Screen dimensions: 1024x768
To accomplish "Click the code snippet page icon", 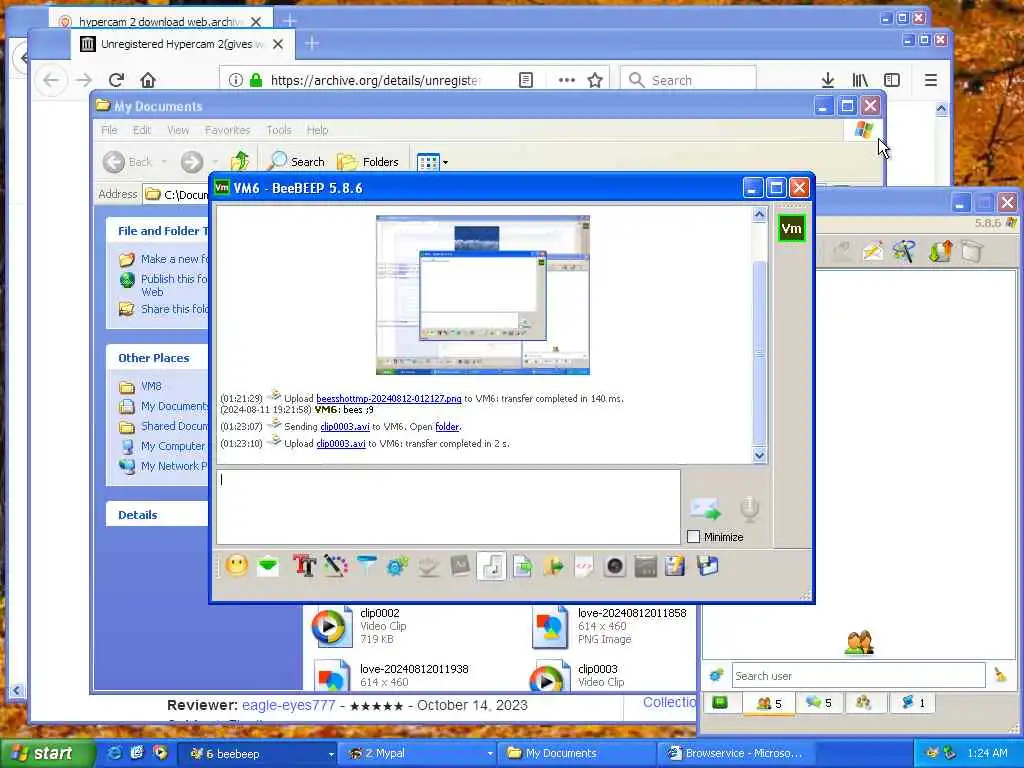I will pyautogui.click(x=584, y=566).
